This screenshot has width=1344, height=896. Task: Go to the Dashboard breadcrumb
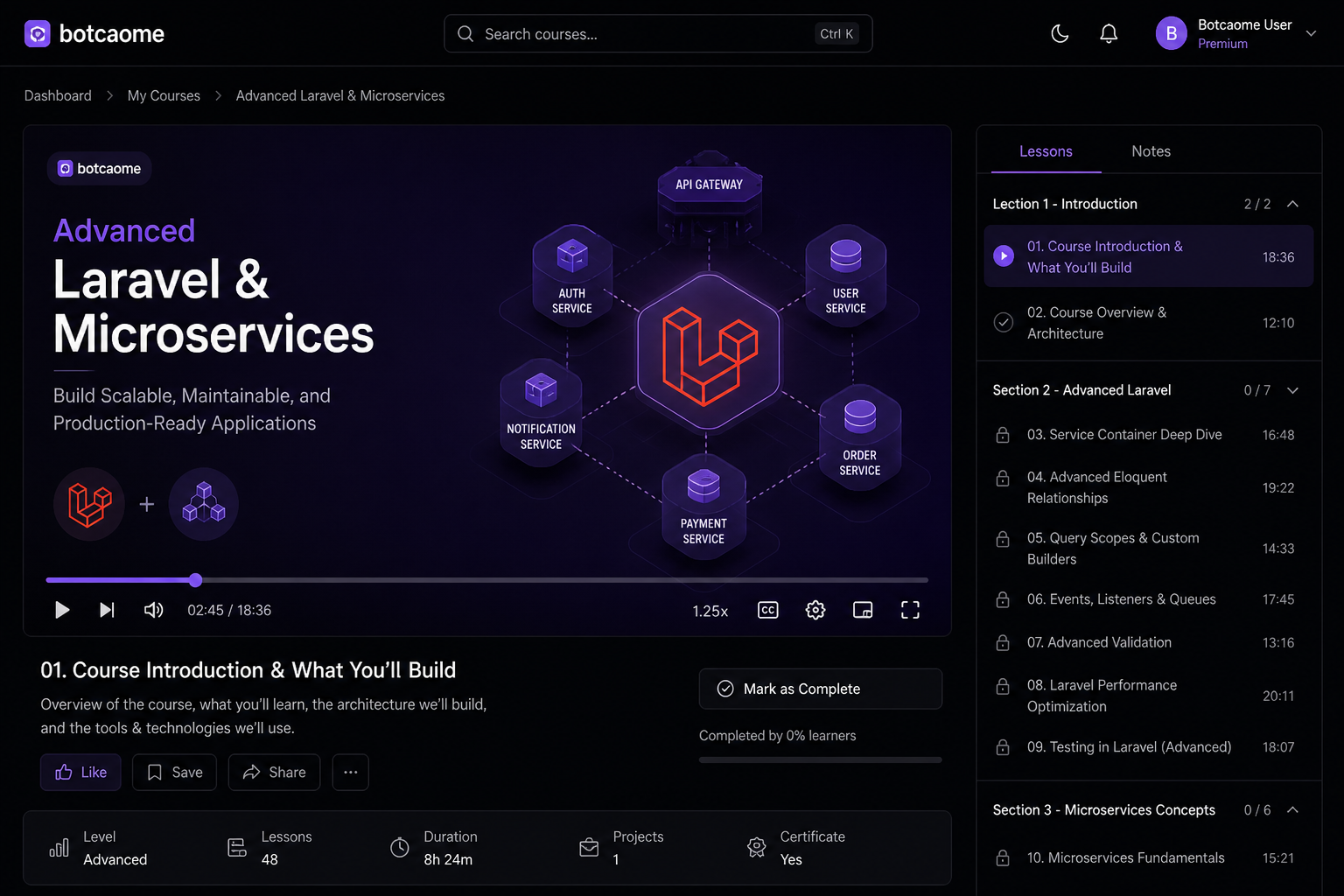coord(58,95)
